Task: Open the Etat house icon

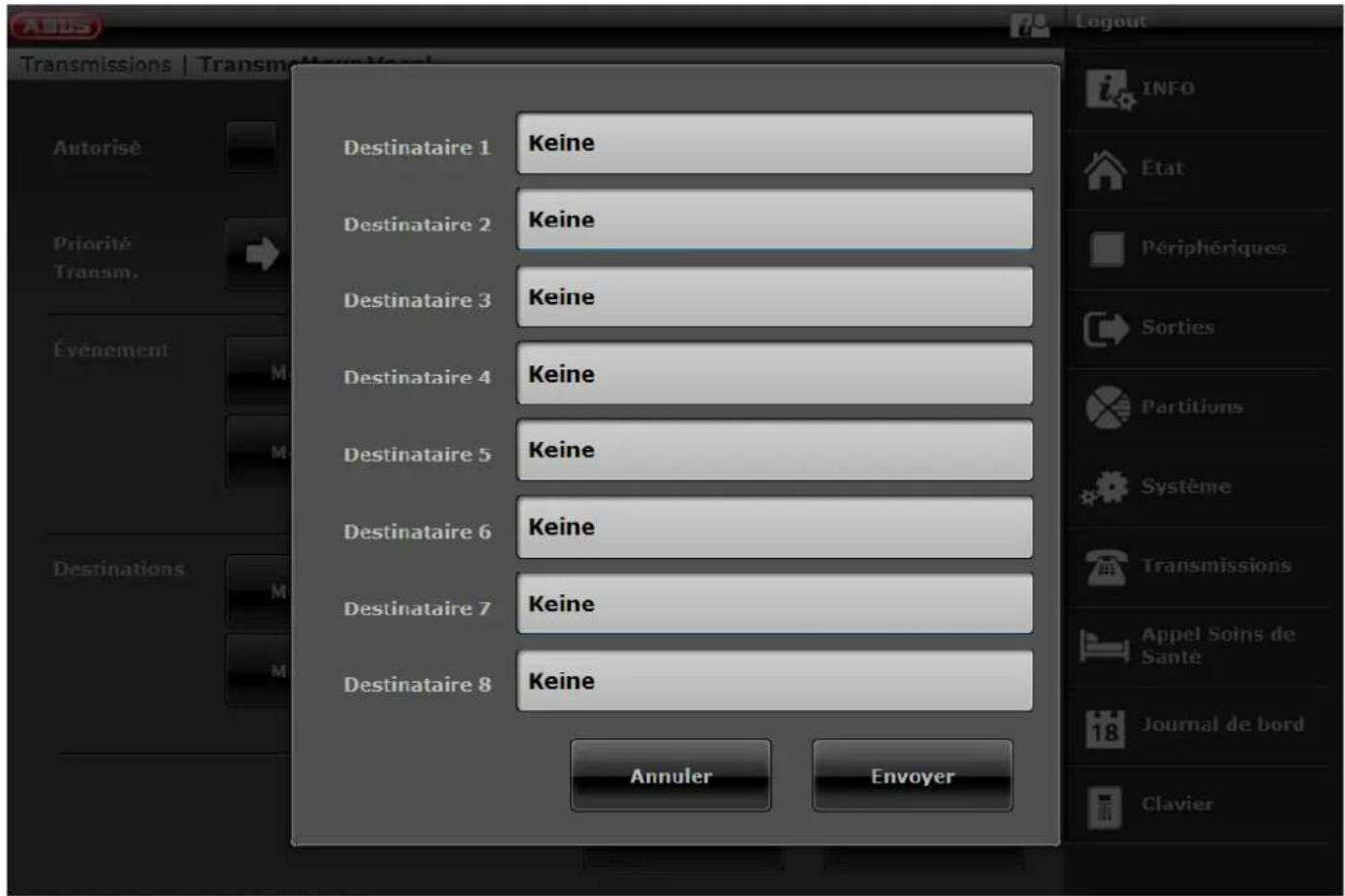Action: [1105, 170]
